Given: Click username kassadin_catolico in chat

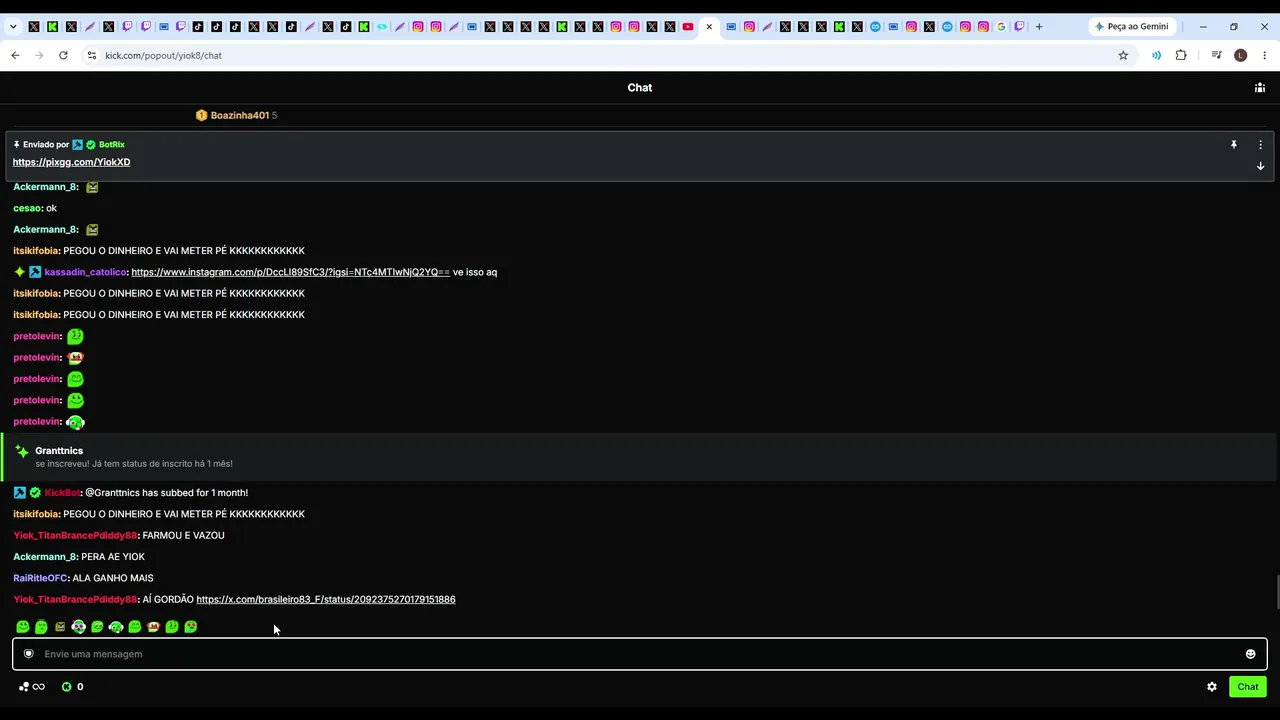Looking at the screenshot, I should (x=85, y=272).
